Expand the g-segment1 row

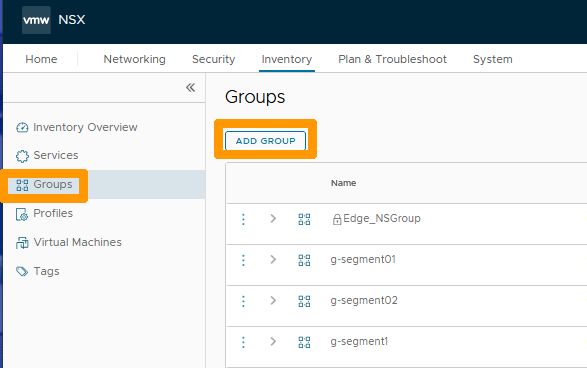click(x=273, y=341)
